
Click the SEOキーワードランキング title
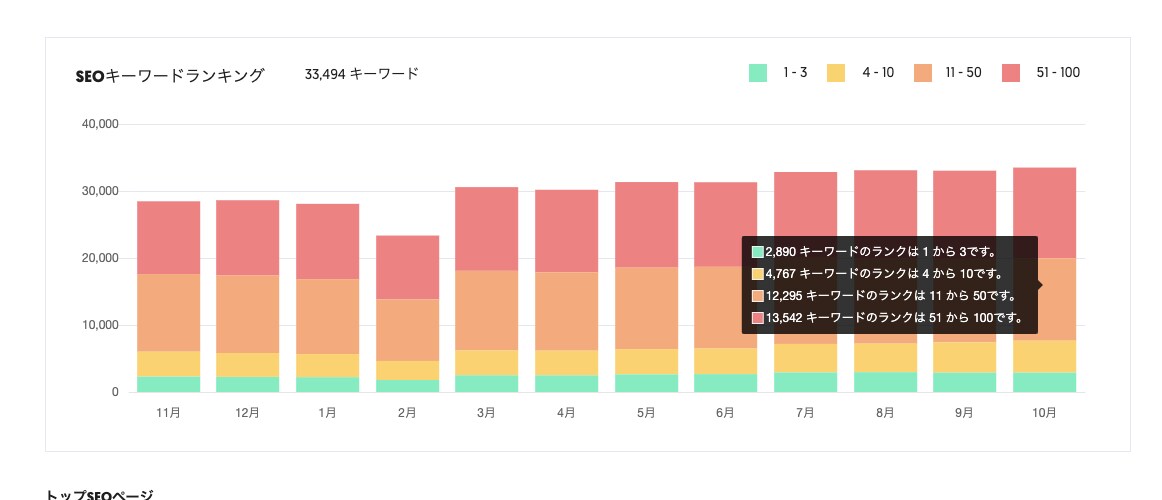(170, 75)
